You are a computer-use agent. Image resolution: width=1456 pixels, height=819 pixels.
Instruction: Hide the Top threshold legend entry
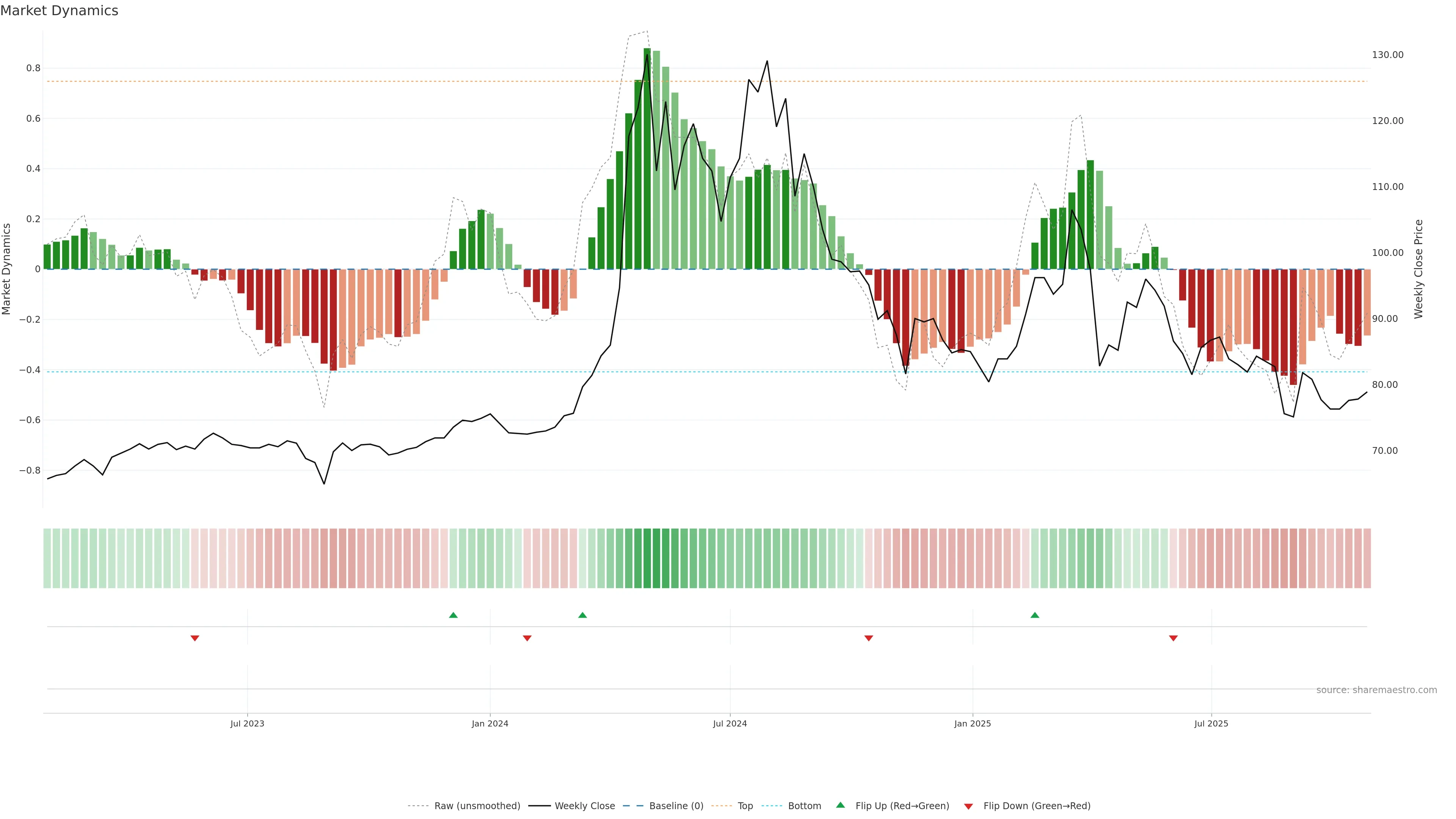745,806
